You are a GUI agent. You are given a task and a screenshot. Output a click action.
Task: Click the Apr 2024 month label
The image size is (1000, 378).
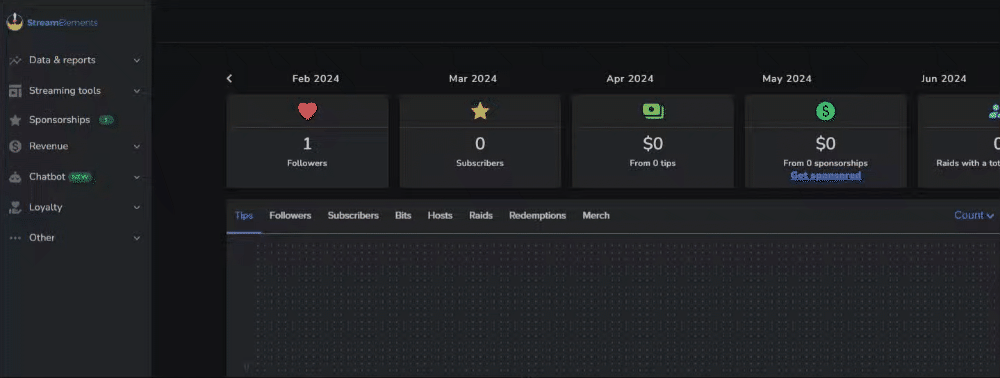pyautogui.click(x=630, y=79)
